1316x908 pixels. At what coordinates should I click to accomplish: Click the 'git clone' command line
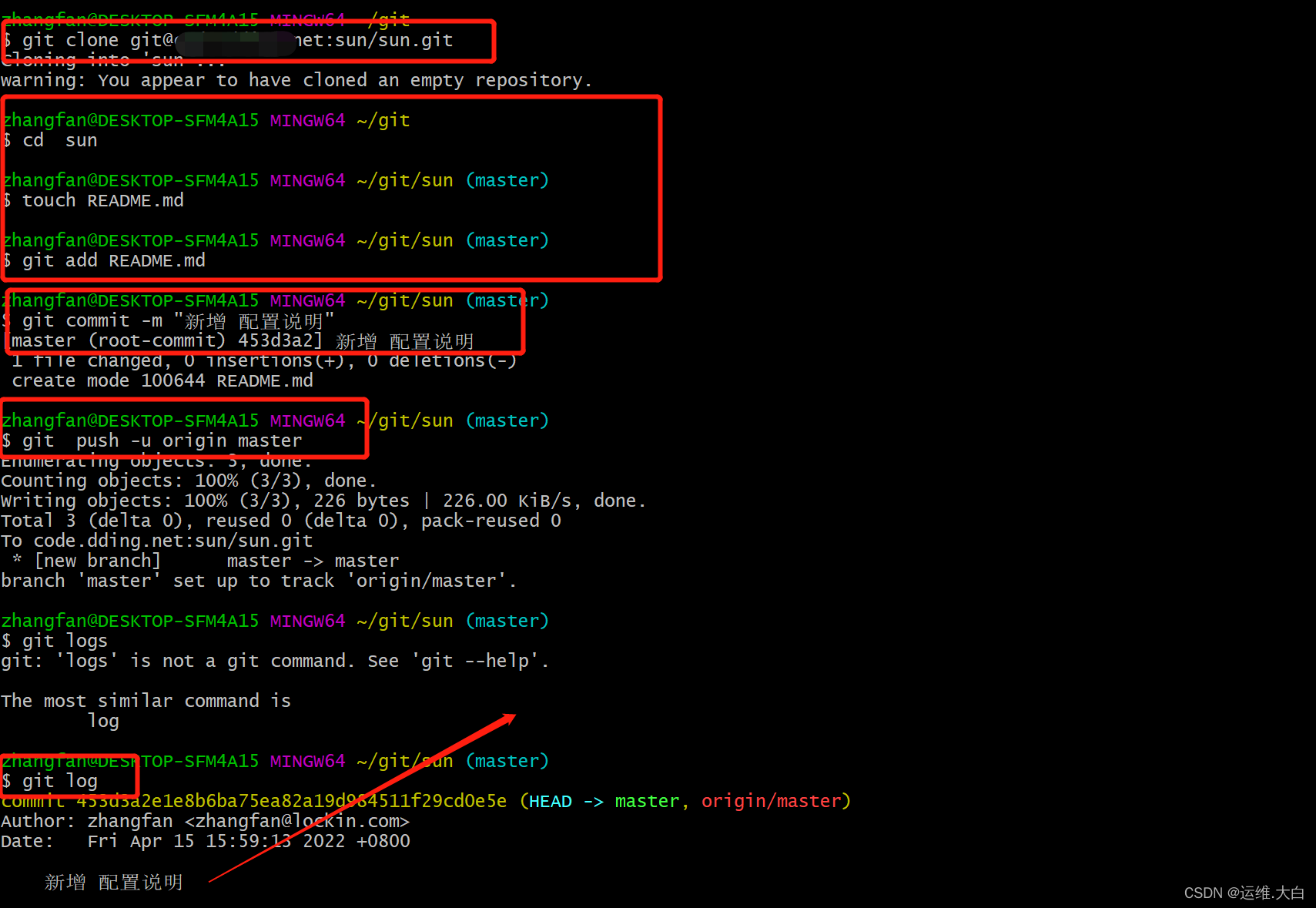tap(228, 40)
